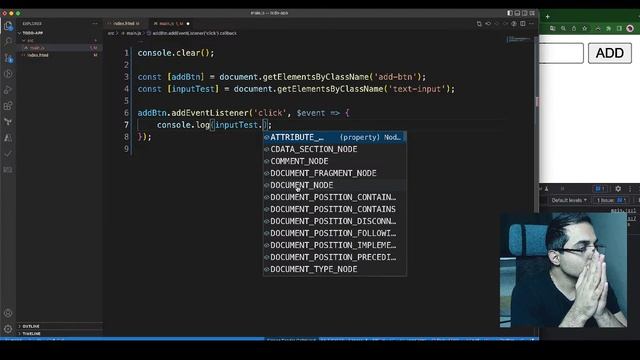Viewport: 640px width, 360px height.
Task: Click 'console.clear();' on line 1
Action: [176, 53]
